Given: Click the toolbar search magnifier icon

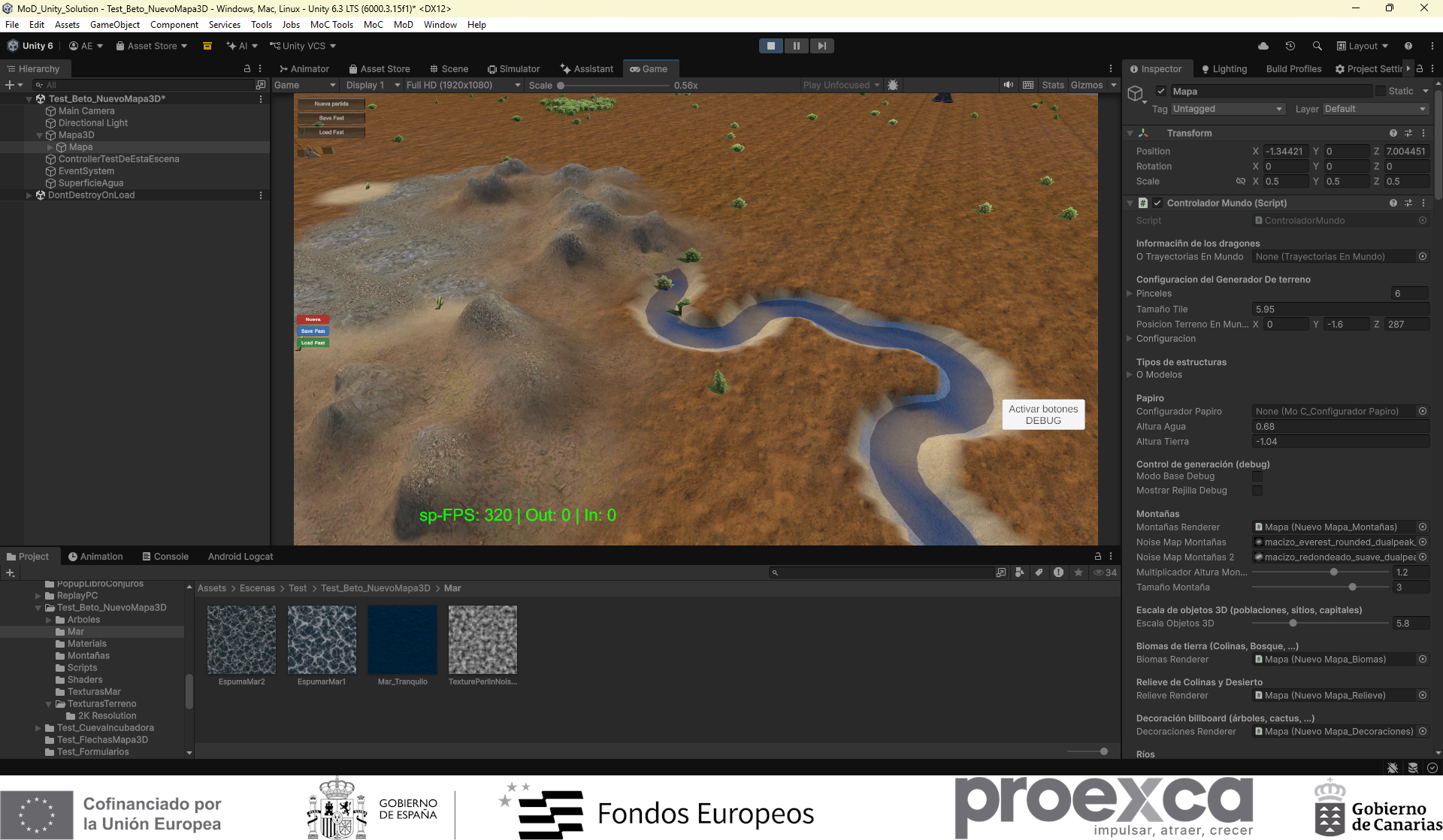Looking at the screenshot, I should coord(1317,46).
